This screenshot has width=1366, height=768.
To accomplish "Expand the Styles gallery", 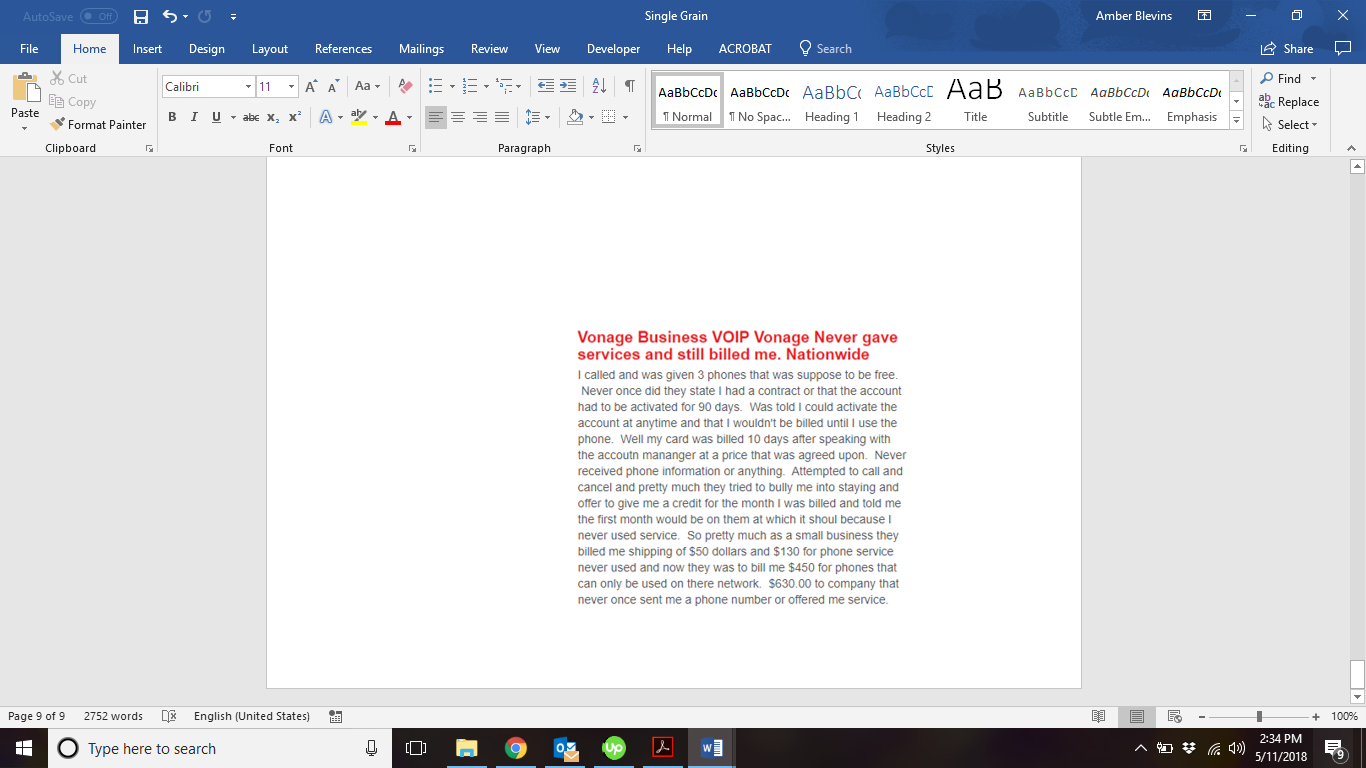I will 1237,121.
